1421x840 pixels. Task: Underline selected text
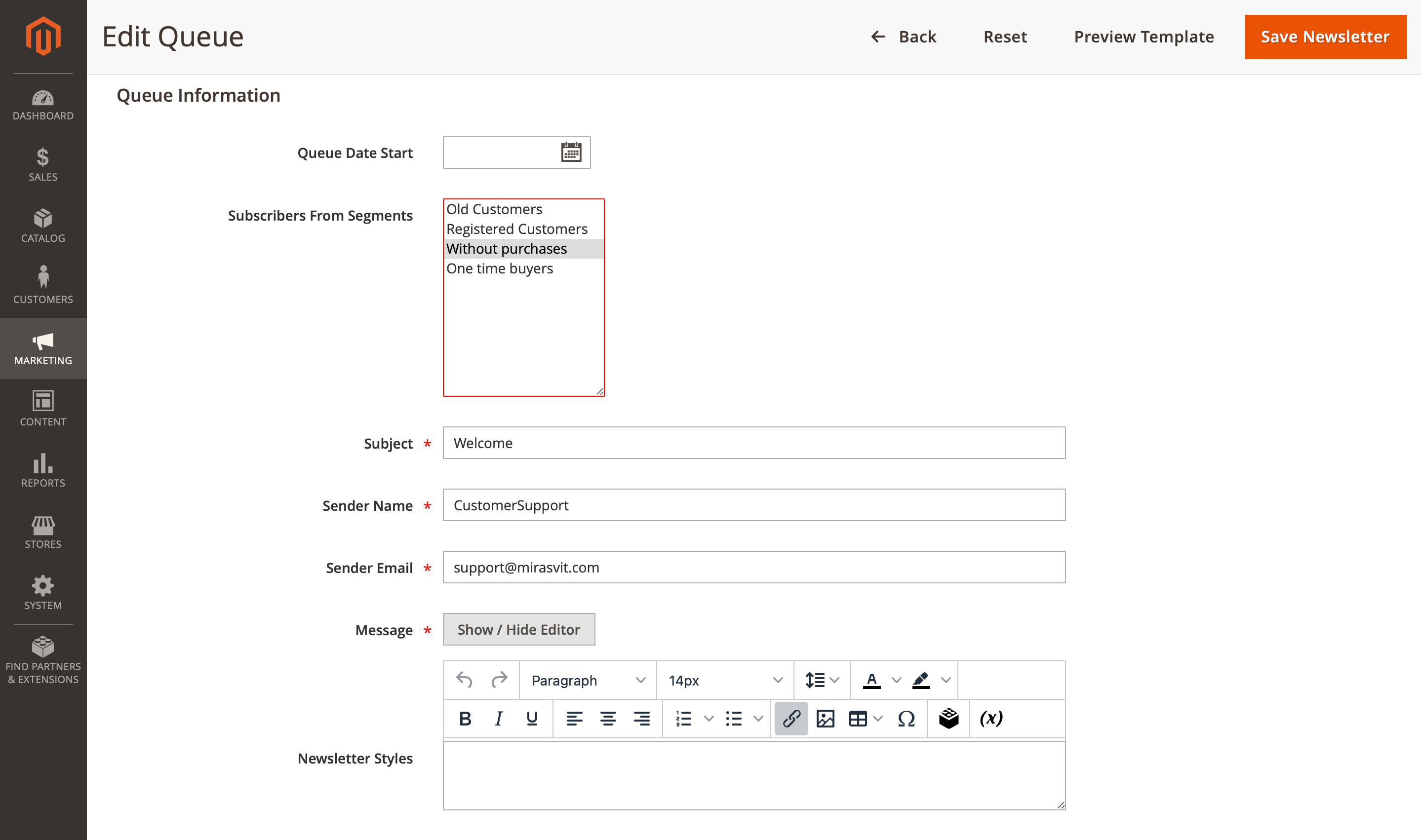tap(532, 718)
